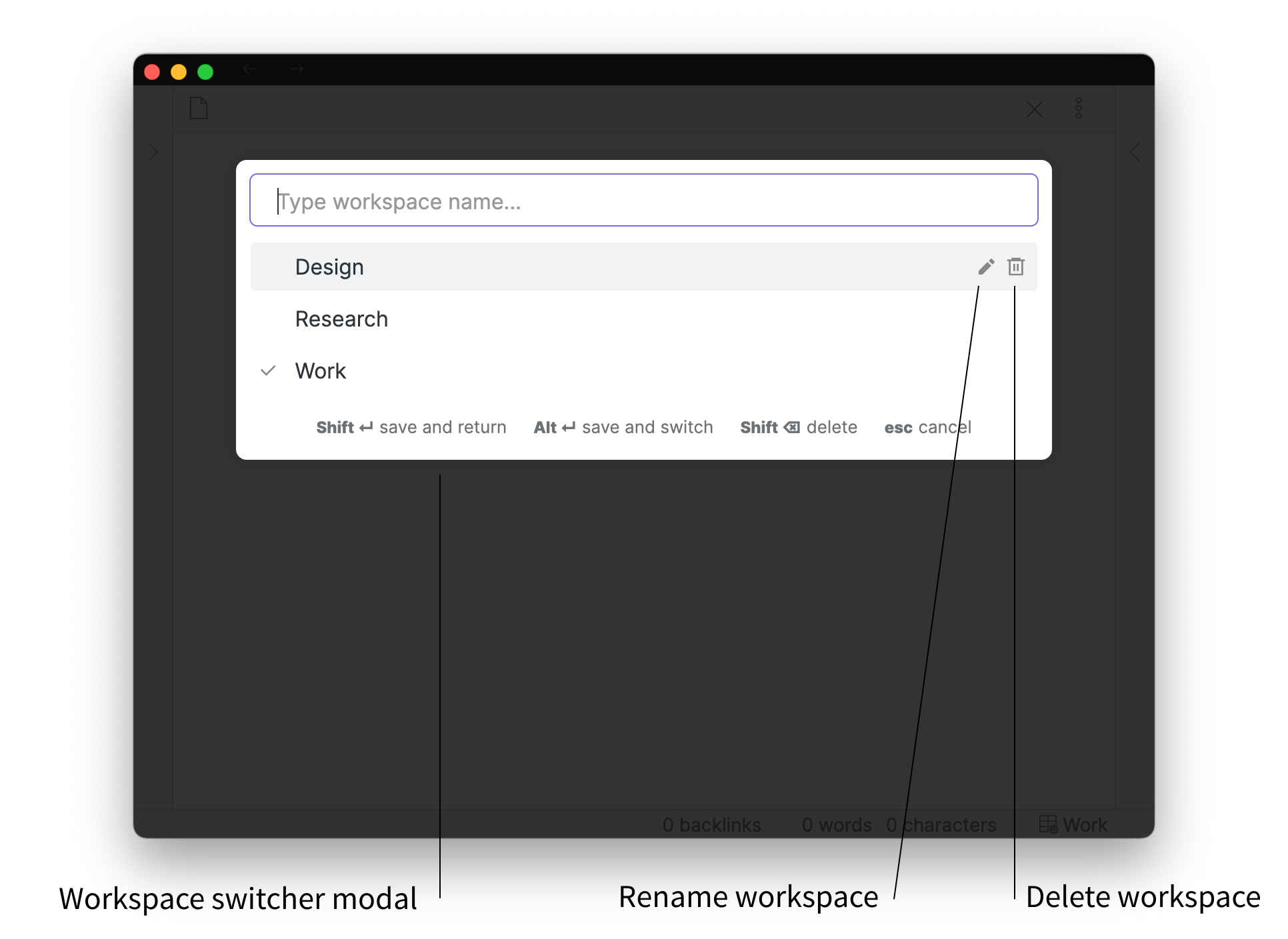Click the 0 backlinks status item
The width and height of the screenshot is (1288, 939).
tap(711, 825)
